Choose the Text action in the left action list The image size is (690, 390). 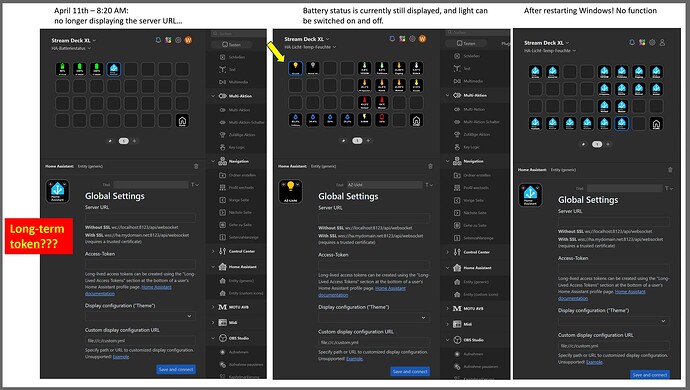click(x=232, y=70)
